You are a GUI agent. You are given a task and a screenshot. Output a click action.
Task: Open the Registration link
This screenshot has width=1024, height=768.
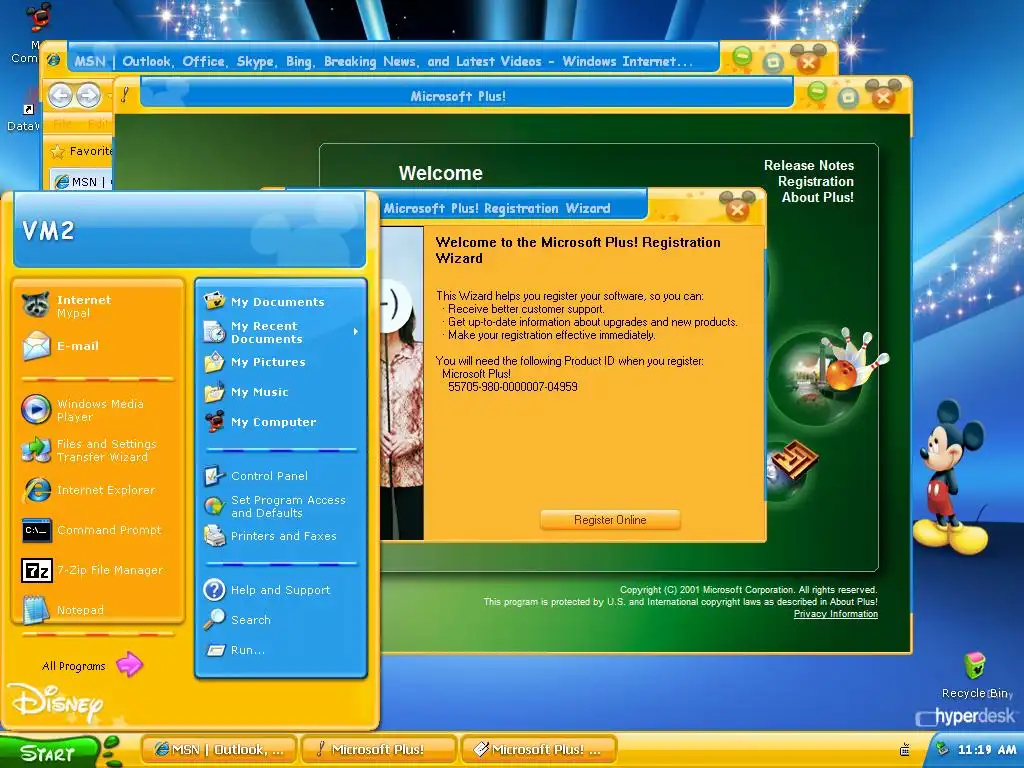click(816, 182)
